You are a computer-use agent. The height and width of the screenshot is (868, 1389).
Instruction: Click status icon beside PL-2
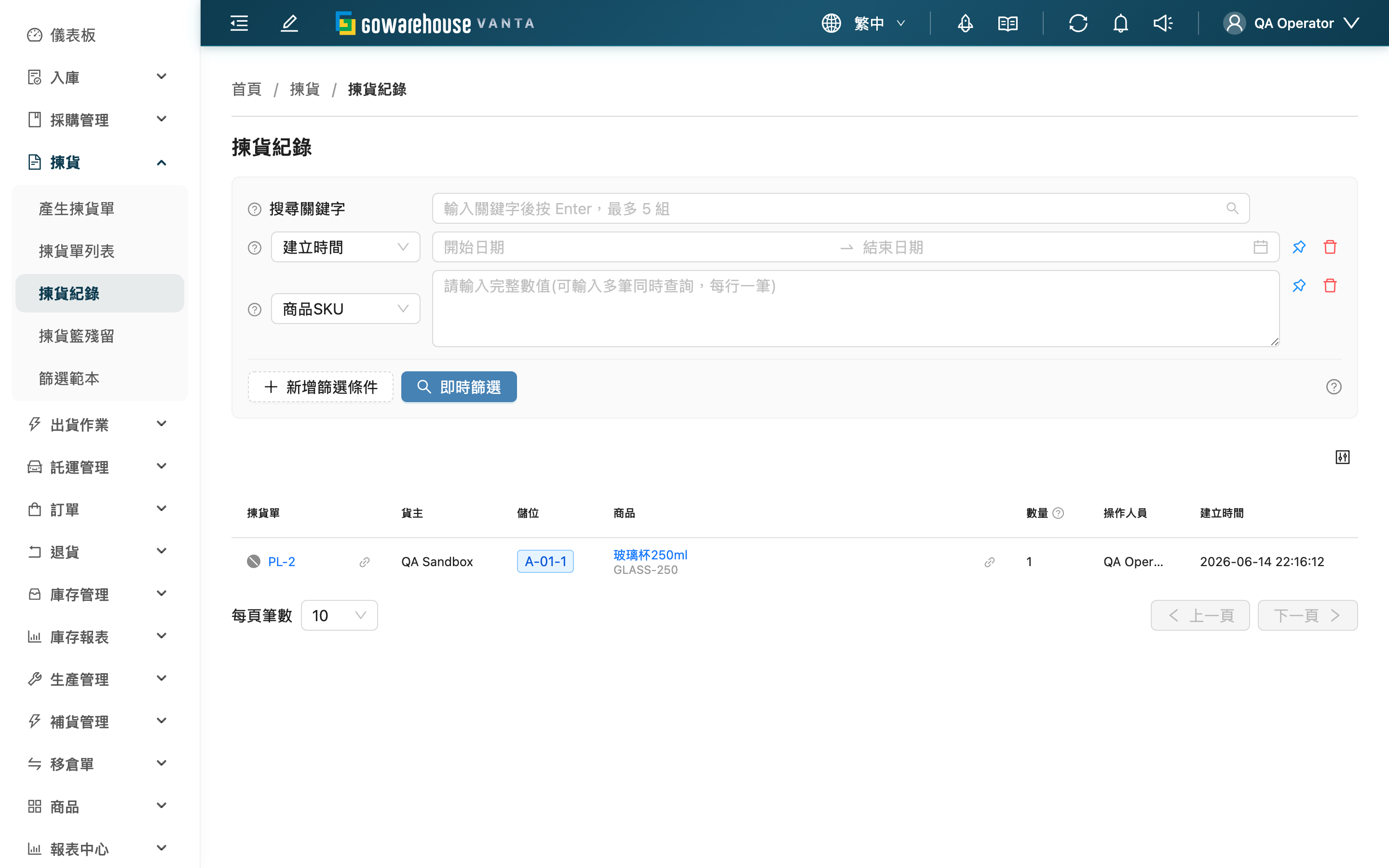point(254,561)
